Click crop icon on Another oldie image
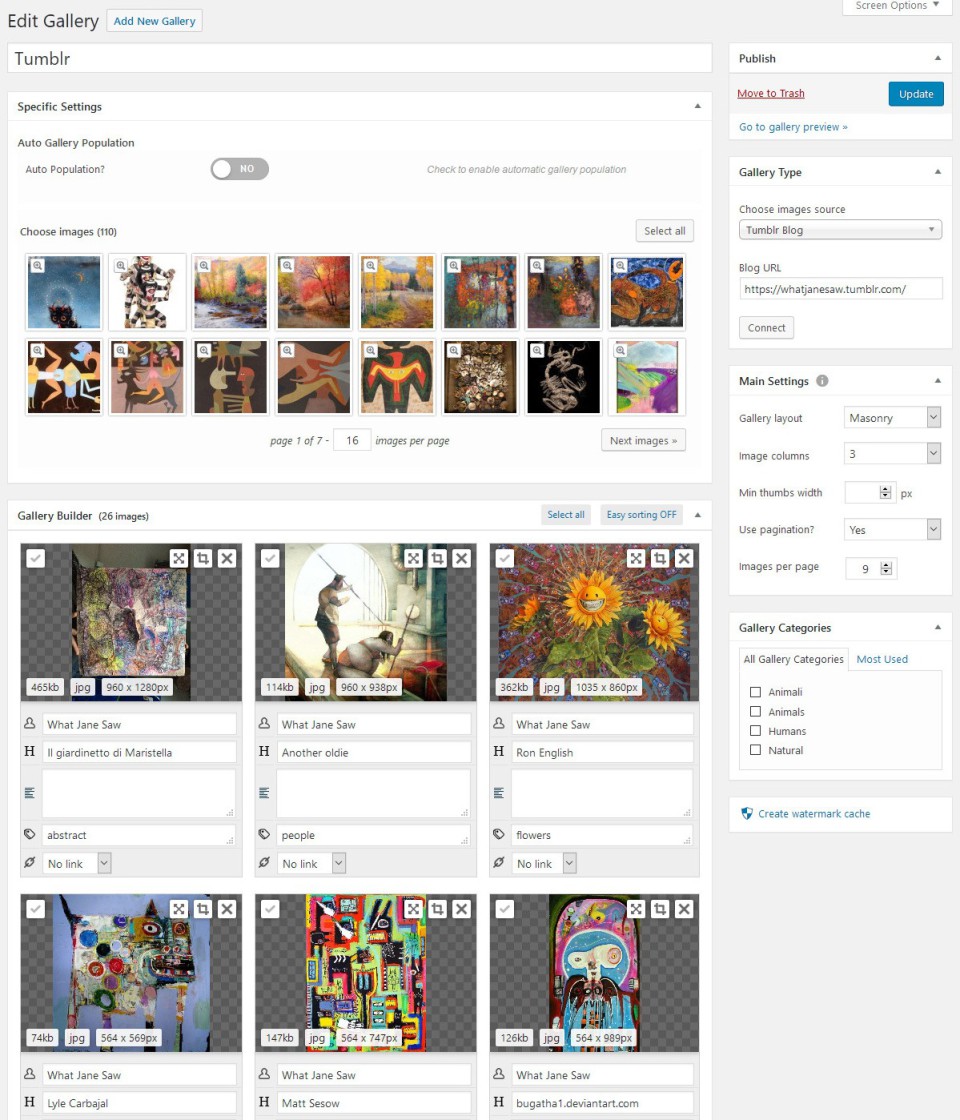Image resolution: width=960 pixels, height=1120 pixels. point(437,558)
